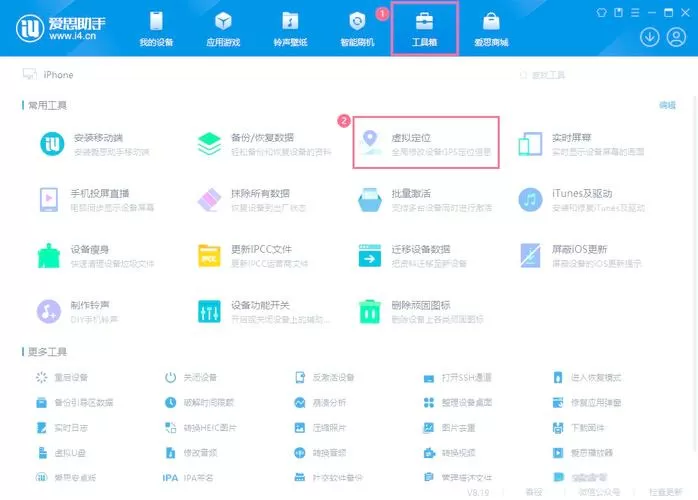Open 迁移设备数据 tool
698x500 pixels.
click(412, 256)
